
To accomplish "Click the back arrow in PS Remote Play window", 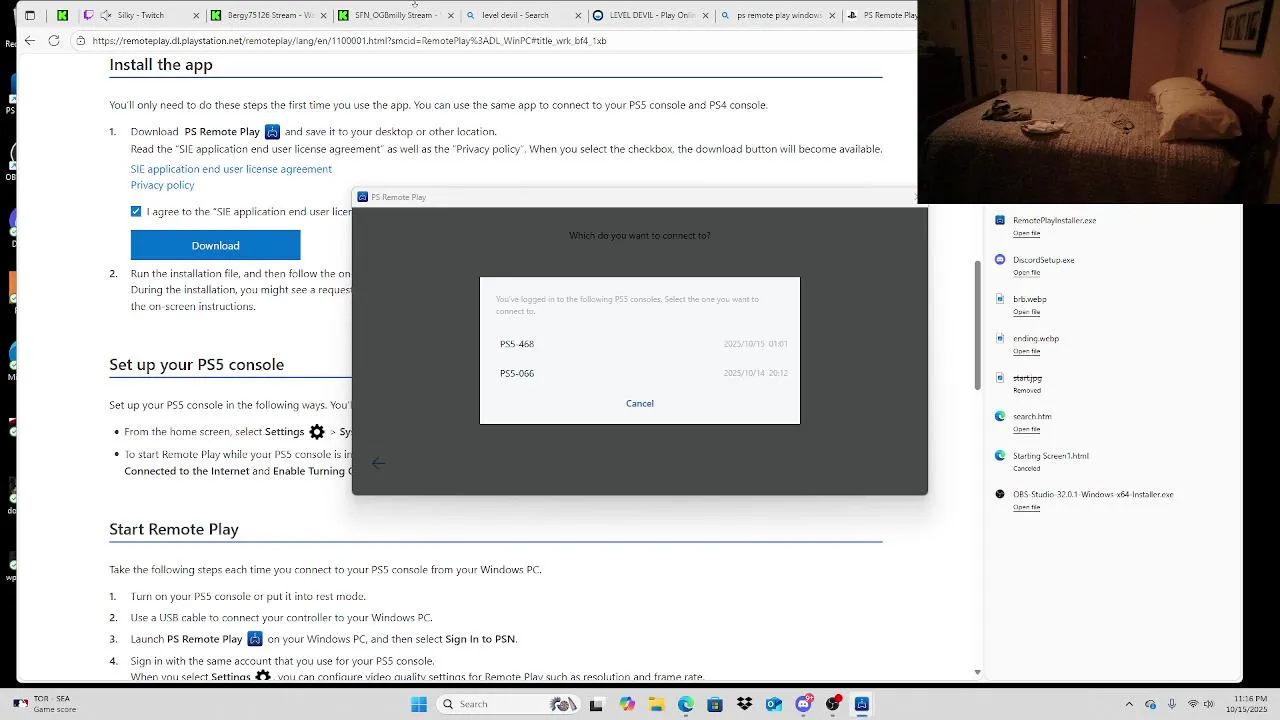I will [378, 463].
